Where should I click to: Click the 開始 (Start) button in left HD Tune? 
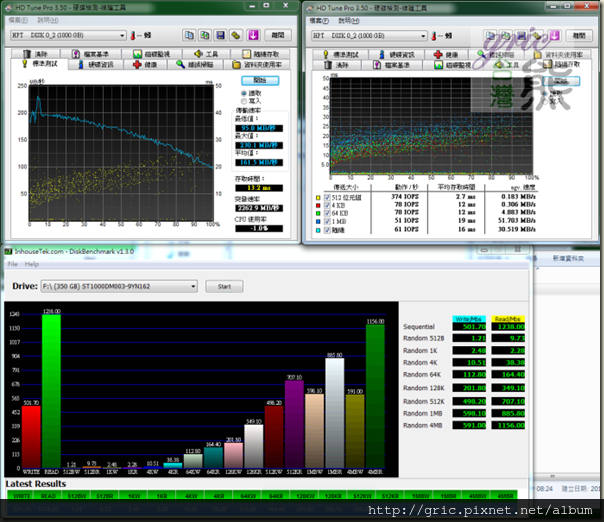click(x=259, y=80)
